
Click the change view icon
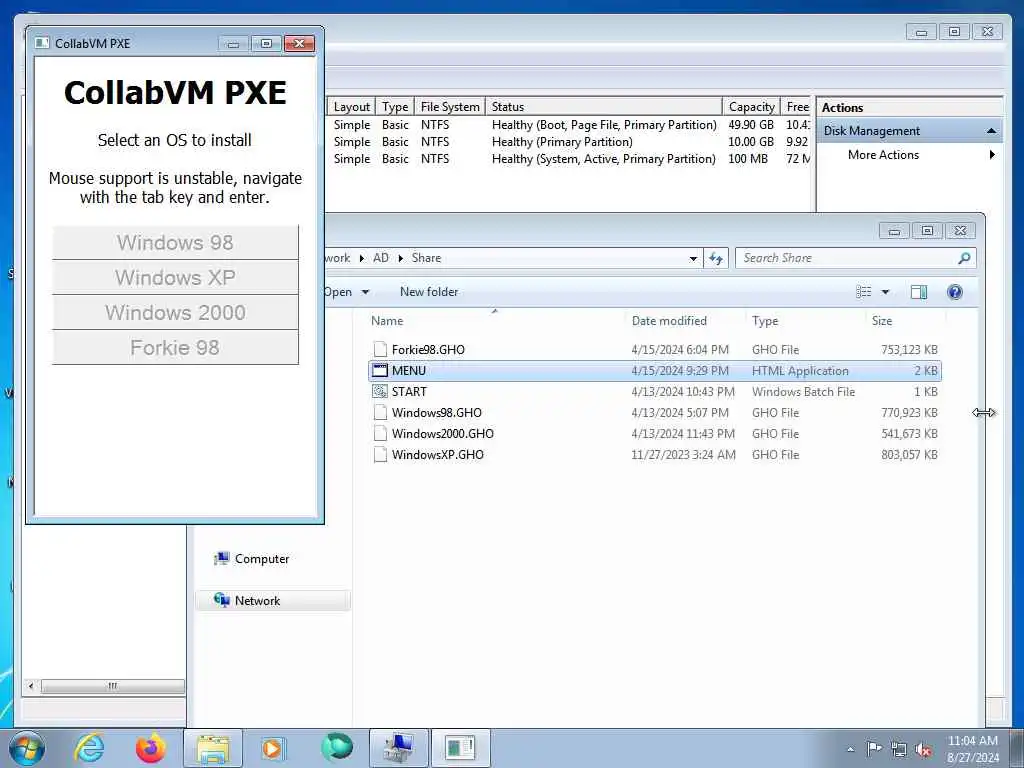tap(863, 292)
